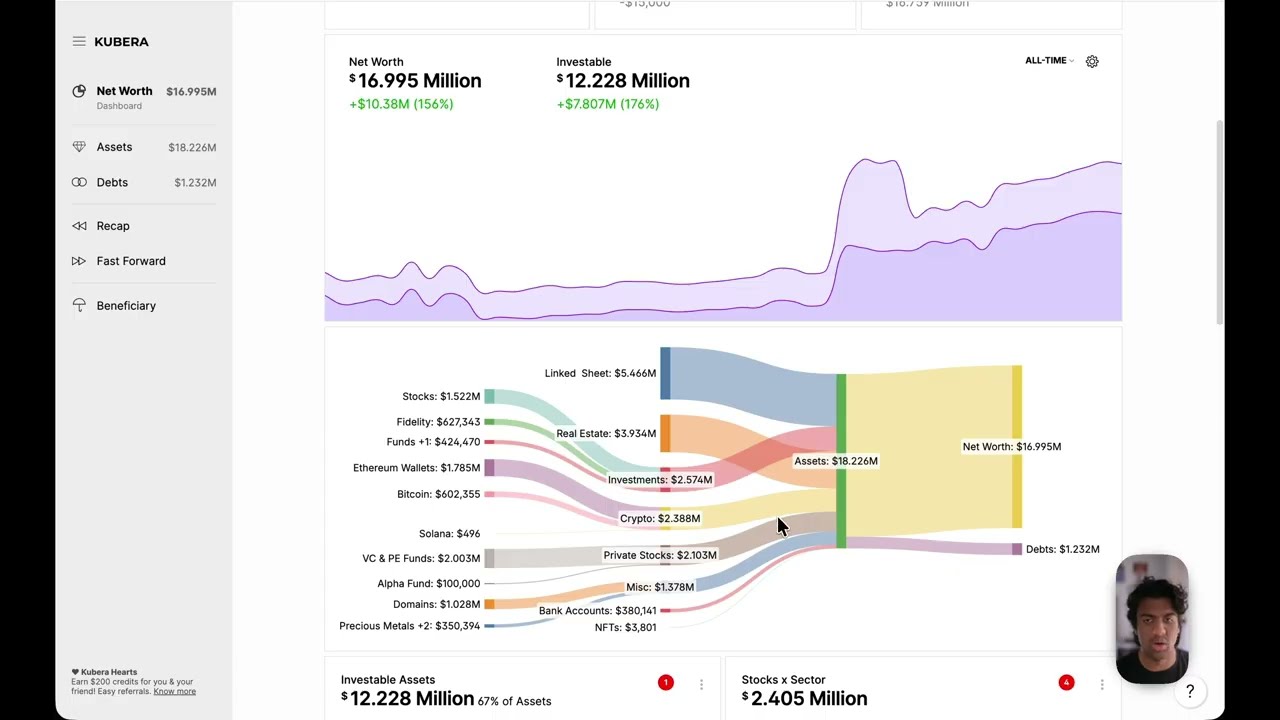Open Recap rewind icon in sidebar

pos(79,226)
